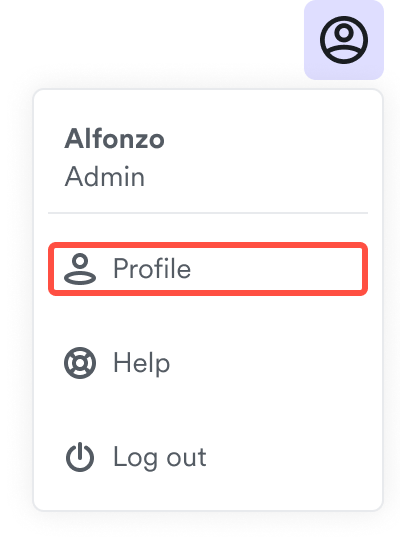Click the lifebuoy icon beside Help

pyautogui.click(x=80, y=363)
